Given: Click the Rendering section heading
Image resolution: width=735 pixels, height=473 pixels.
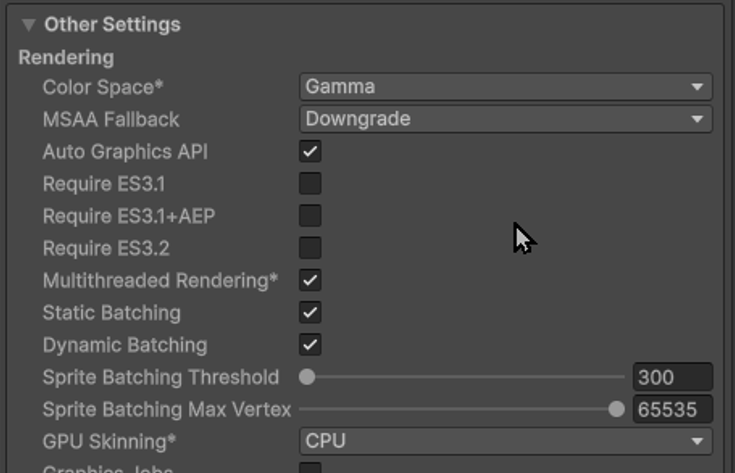Looking at the screenshot, I should click(x=66, y=57).
